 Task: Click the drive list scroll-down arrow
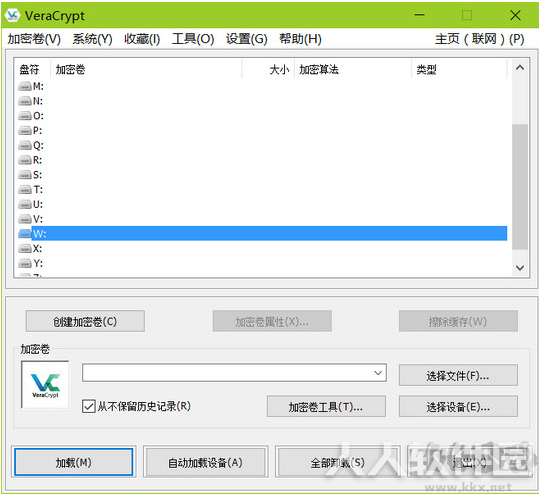(520, 267)
